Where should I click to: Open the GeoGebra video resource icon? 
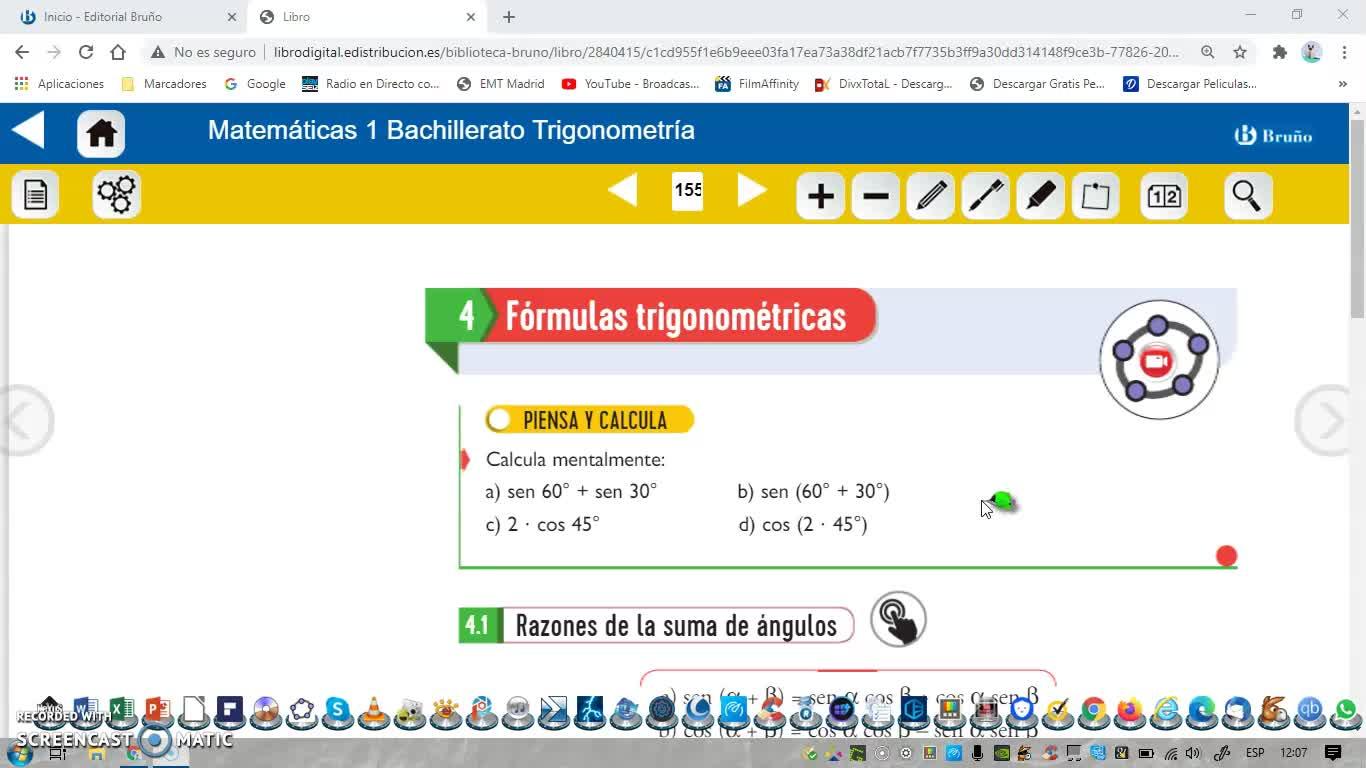click(x=1159, y=360)
